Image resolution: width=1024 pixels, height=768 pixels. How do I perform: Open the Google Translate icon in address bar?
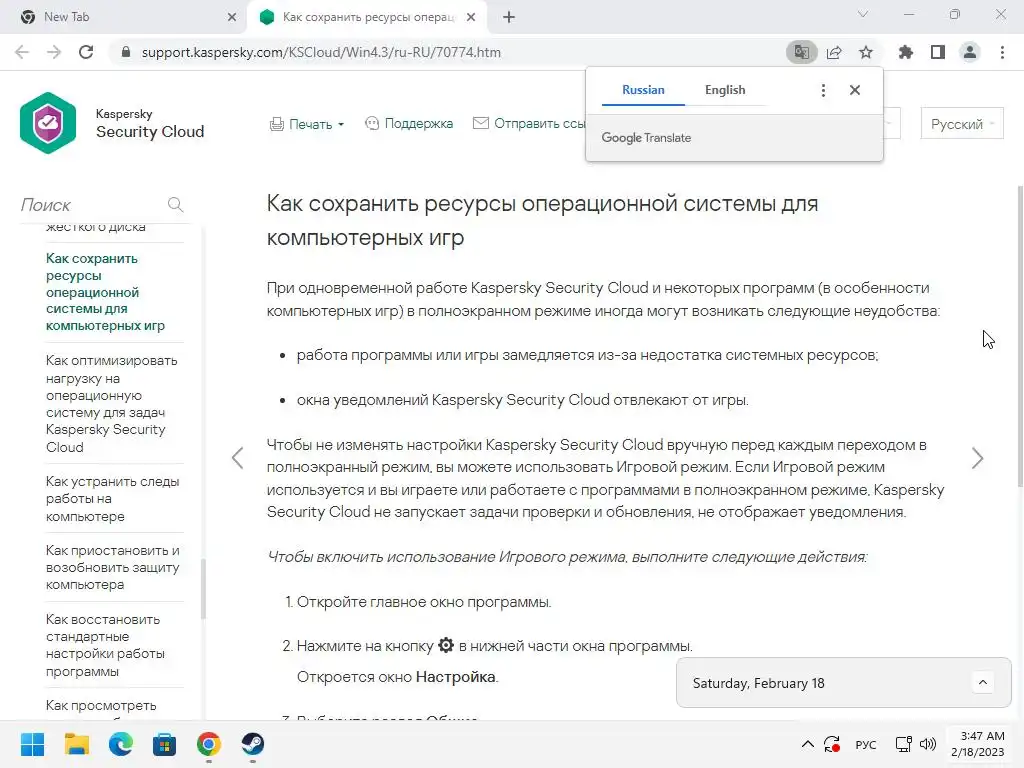tap(801, 52)
